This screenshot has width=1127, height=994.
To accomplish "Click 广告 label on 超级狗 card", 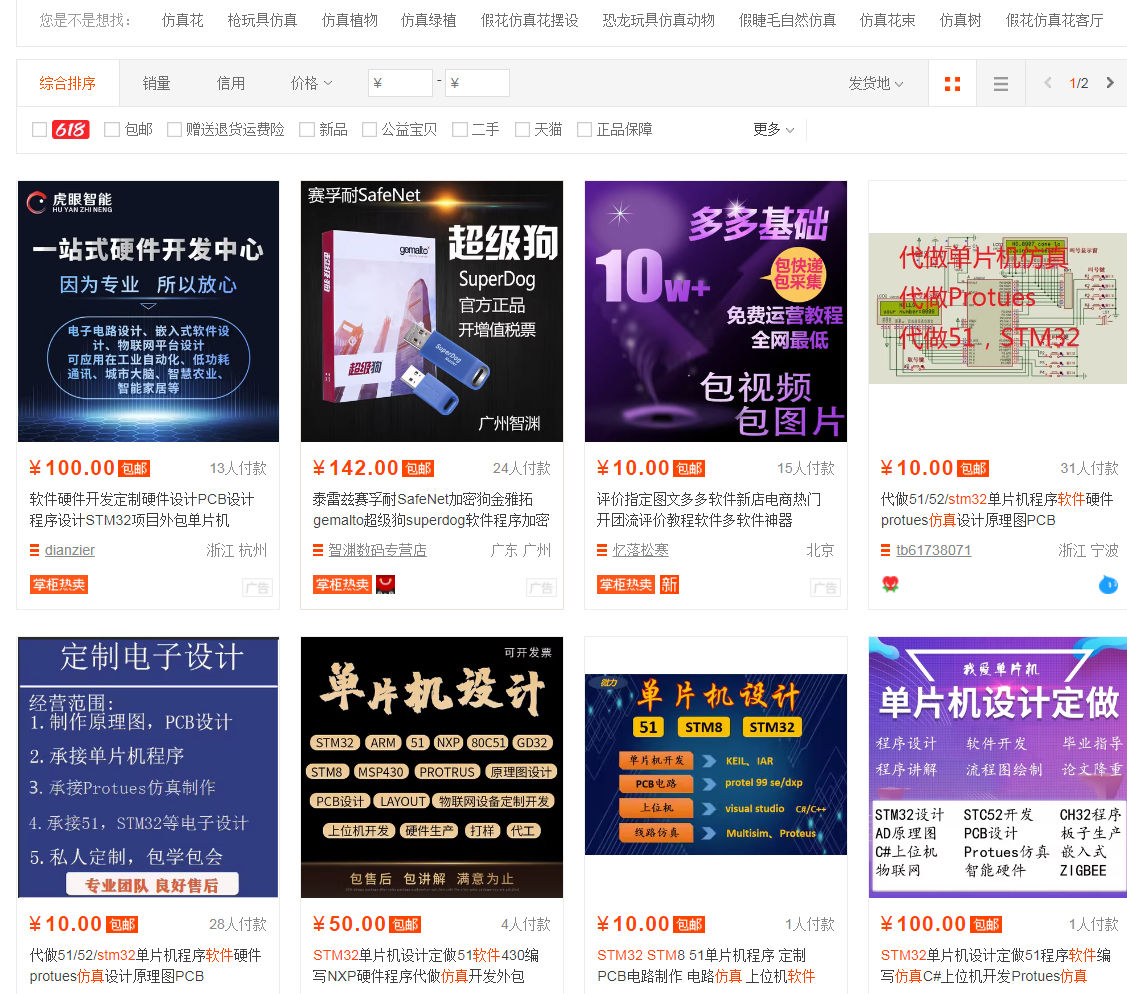I will [x=540, y=588].
